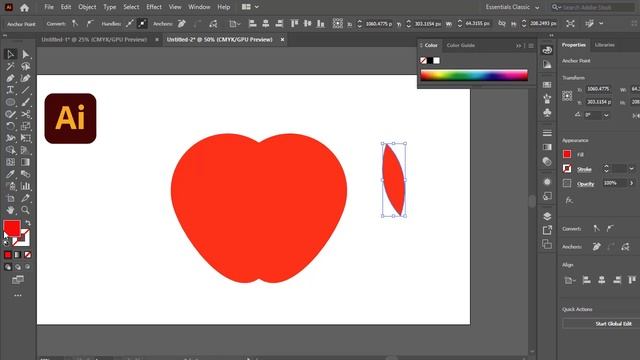Choose the Column Graph tool
The width and height of the screenshot is (640, 360).
coord(25,186)
